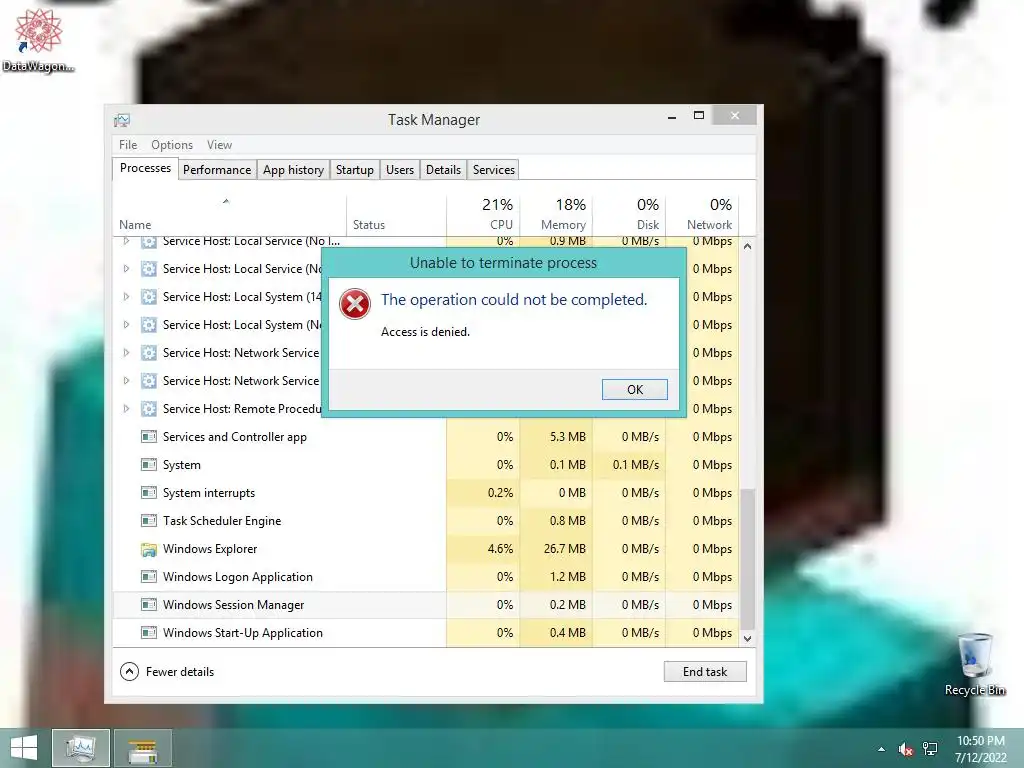Click the Windows Session Manager icon
1024x768 pixels.
point(149,605)
